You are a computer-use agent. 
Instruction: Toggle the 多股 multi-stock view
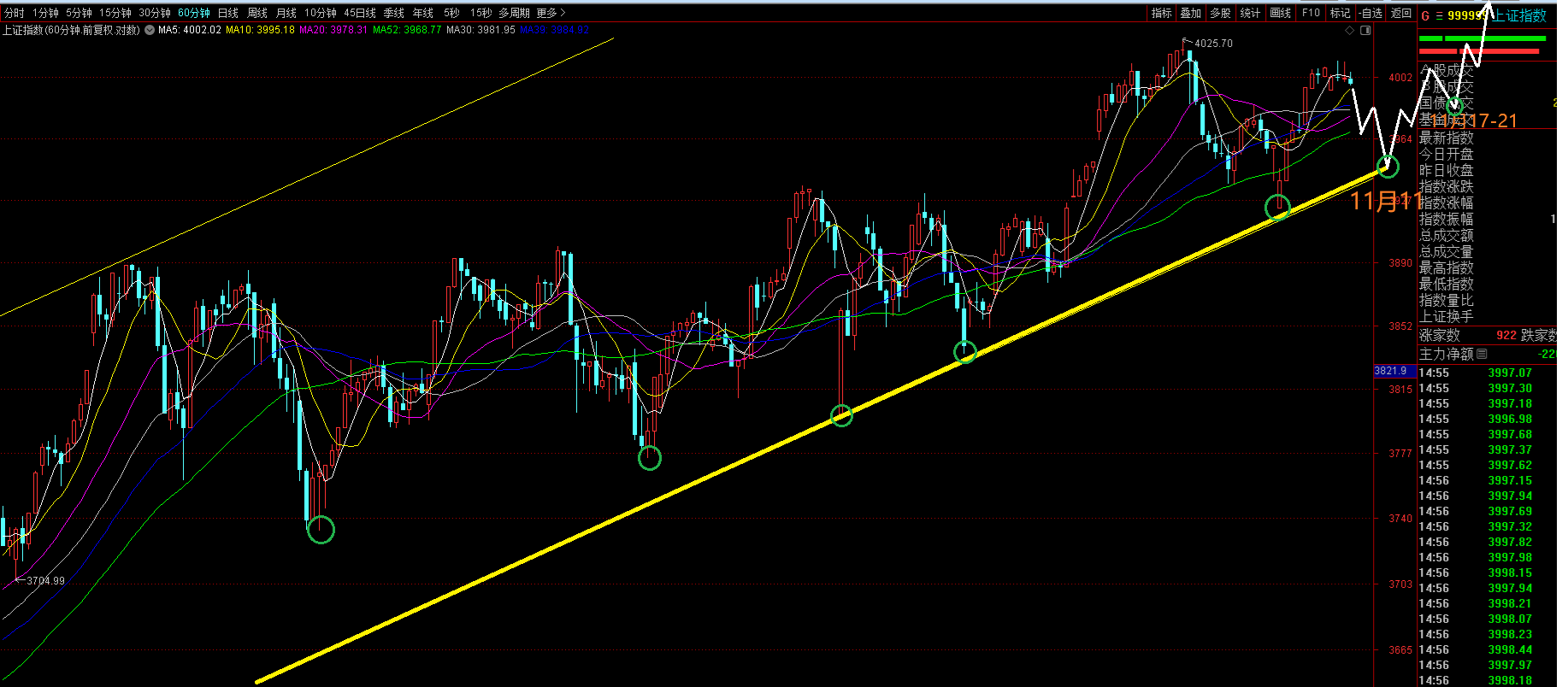coord(1221,13)
